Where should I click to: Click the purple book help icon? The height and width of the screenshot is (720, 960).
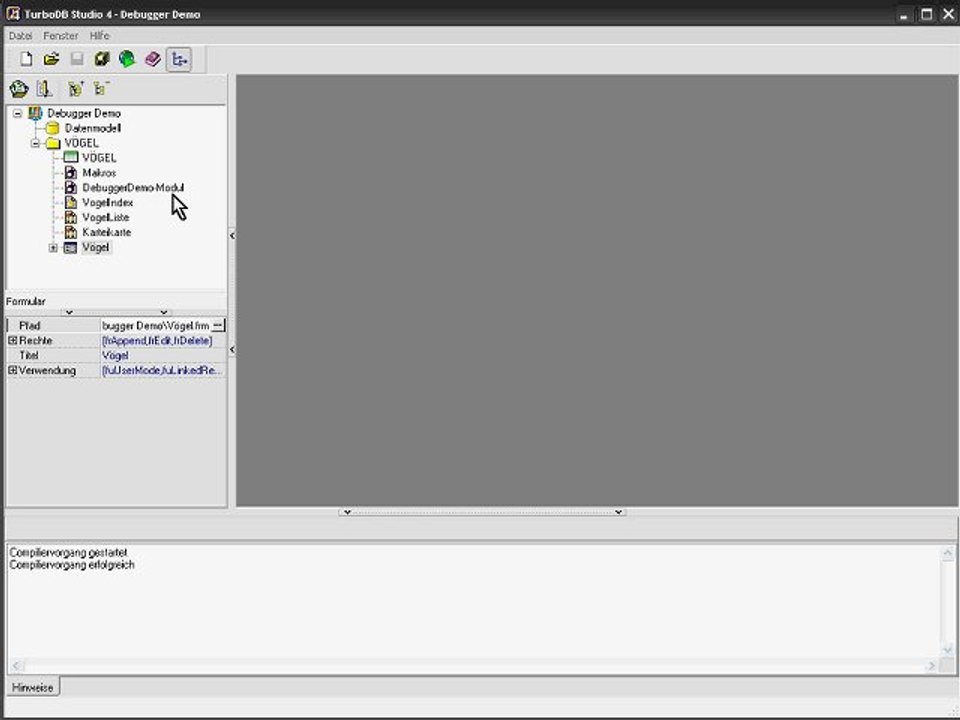pyautogui.click(x=152, y=59)
